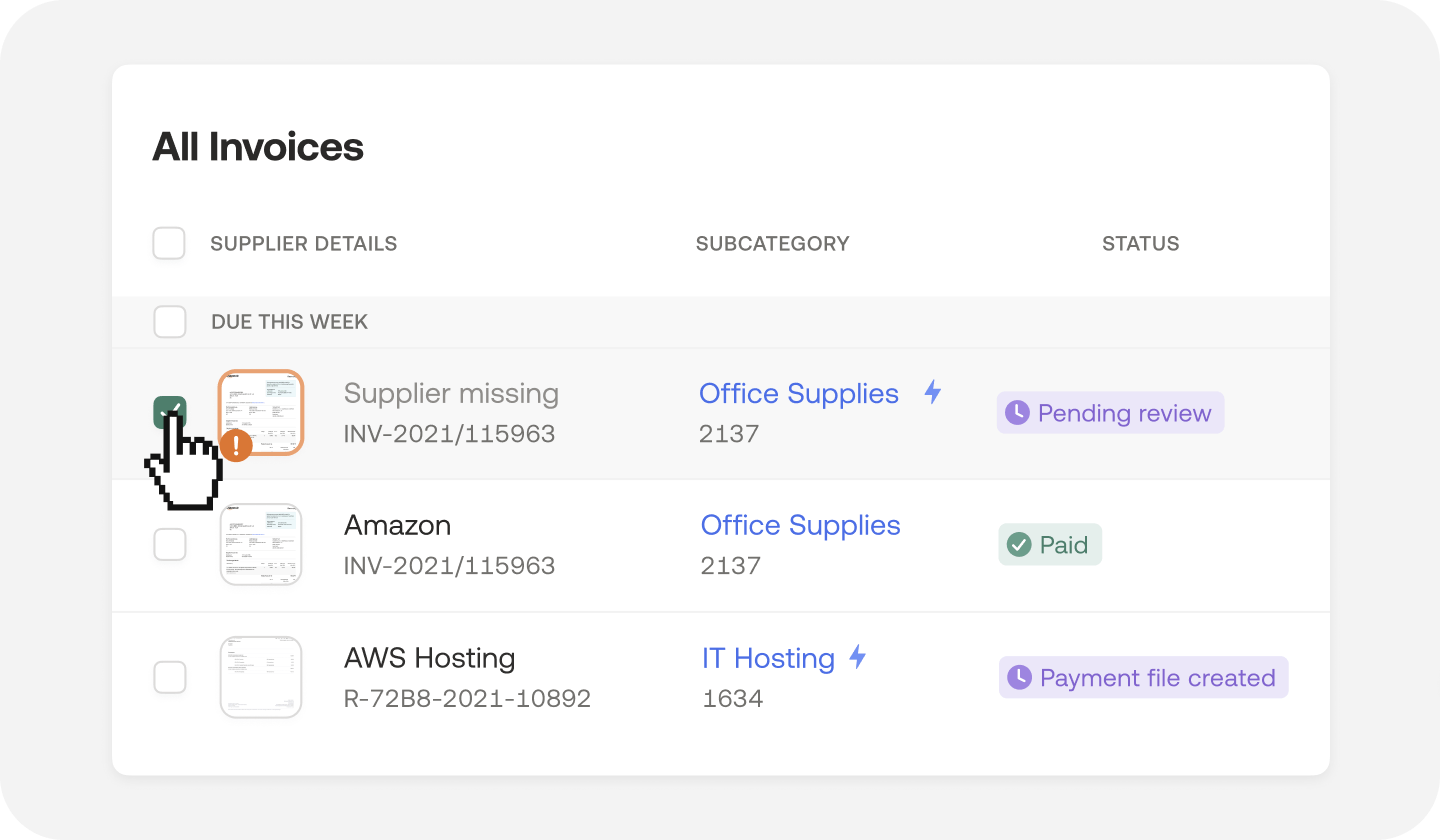The height and width of the screenshot is (840, 1440).
Task: Open the IT Hosting subcategory link
Action: click(x=768, y=658)
